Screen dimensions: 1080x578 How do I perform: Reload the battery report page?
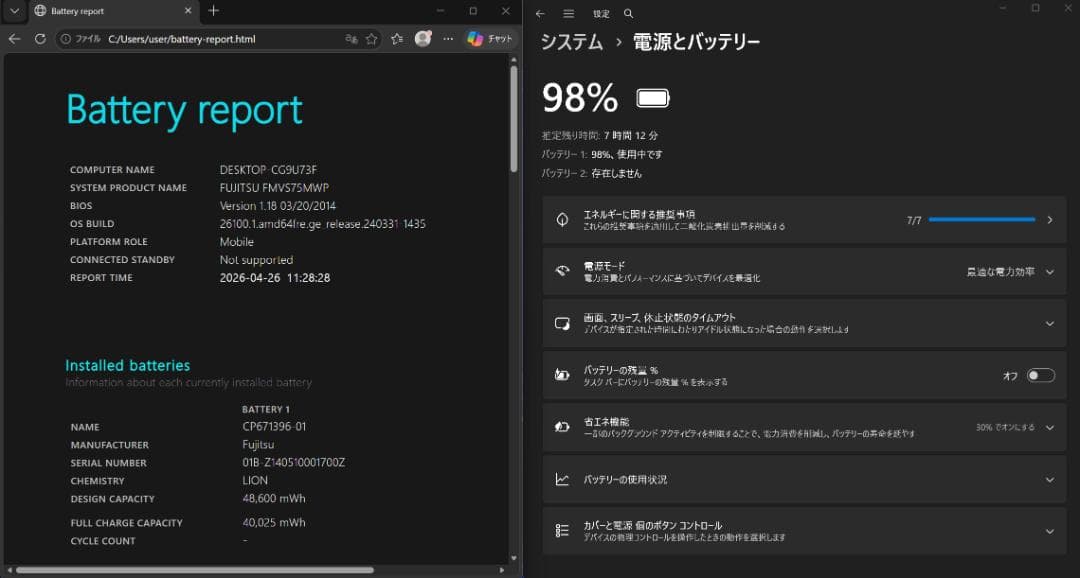click(x=40, y=39)
